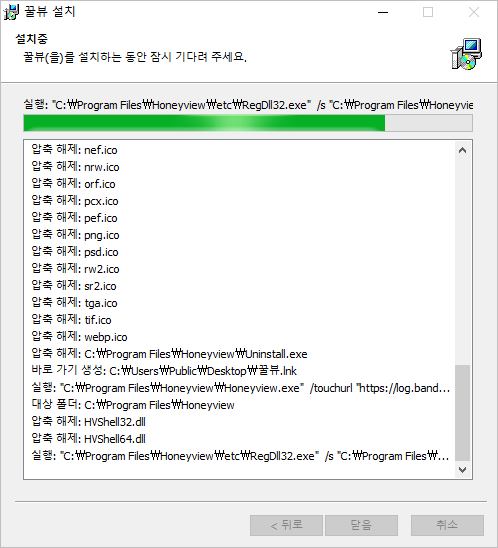Select log line '압축 해제: sr2.ico'
This screenshot has width=498, height=548.
(74, 286)
